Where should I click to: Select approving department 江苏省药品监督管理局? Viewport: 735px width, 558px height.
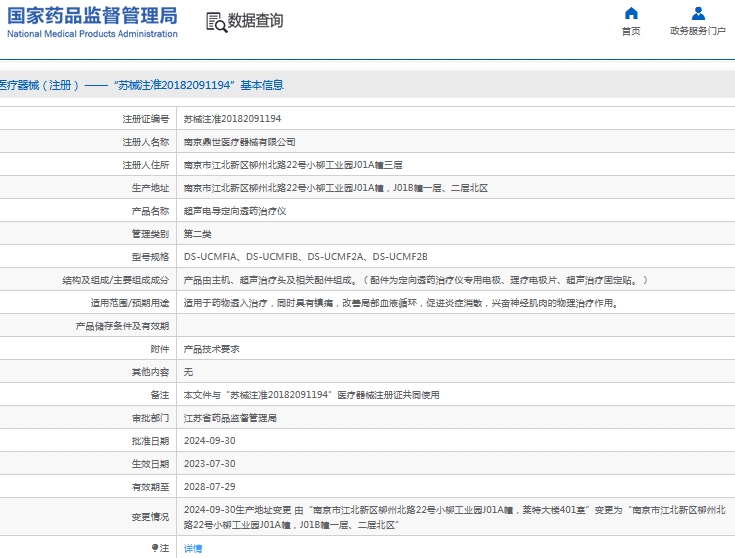[230, 418]
